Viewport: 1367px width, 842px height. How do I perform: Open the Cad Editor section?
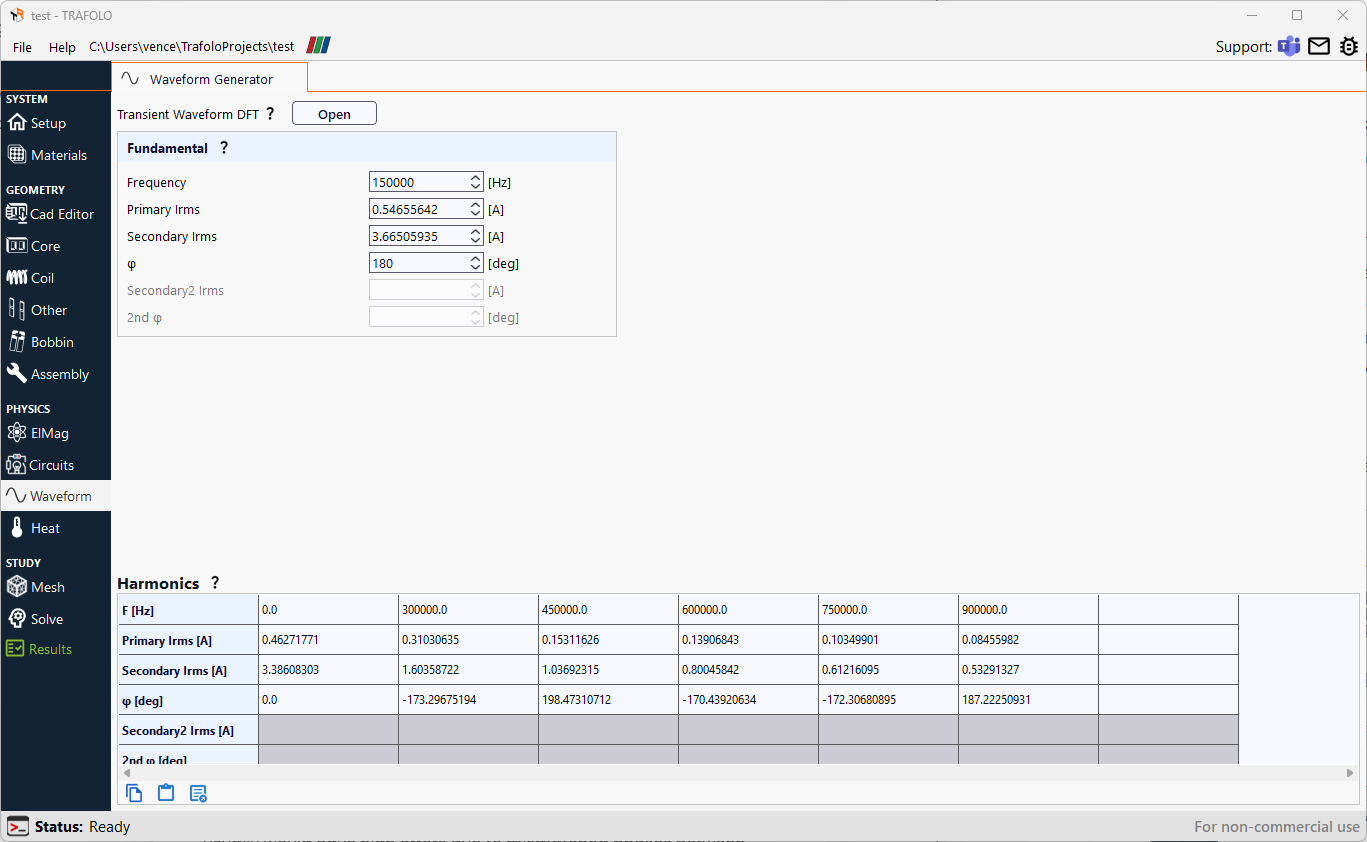(56, 214)
